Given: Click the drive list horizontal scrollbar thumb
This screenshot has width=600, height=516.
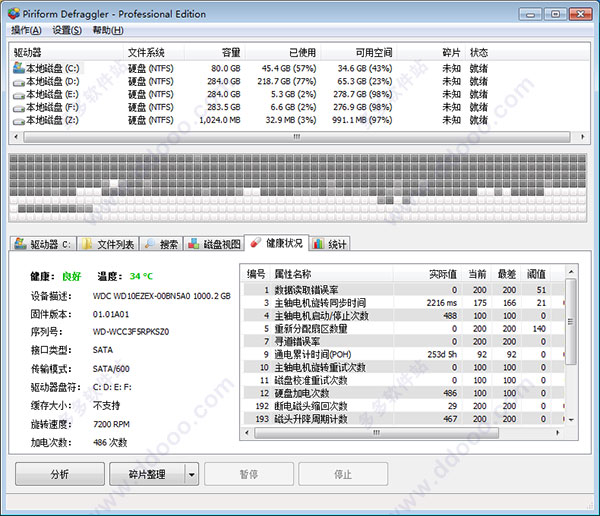Looking at the screenshot, I should [x=297, y=137].
